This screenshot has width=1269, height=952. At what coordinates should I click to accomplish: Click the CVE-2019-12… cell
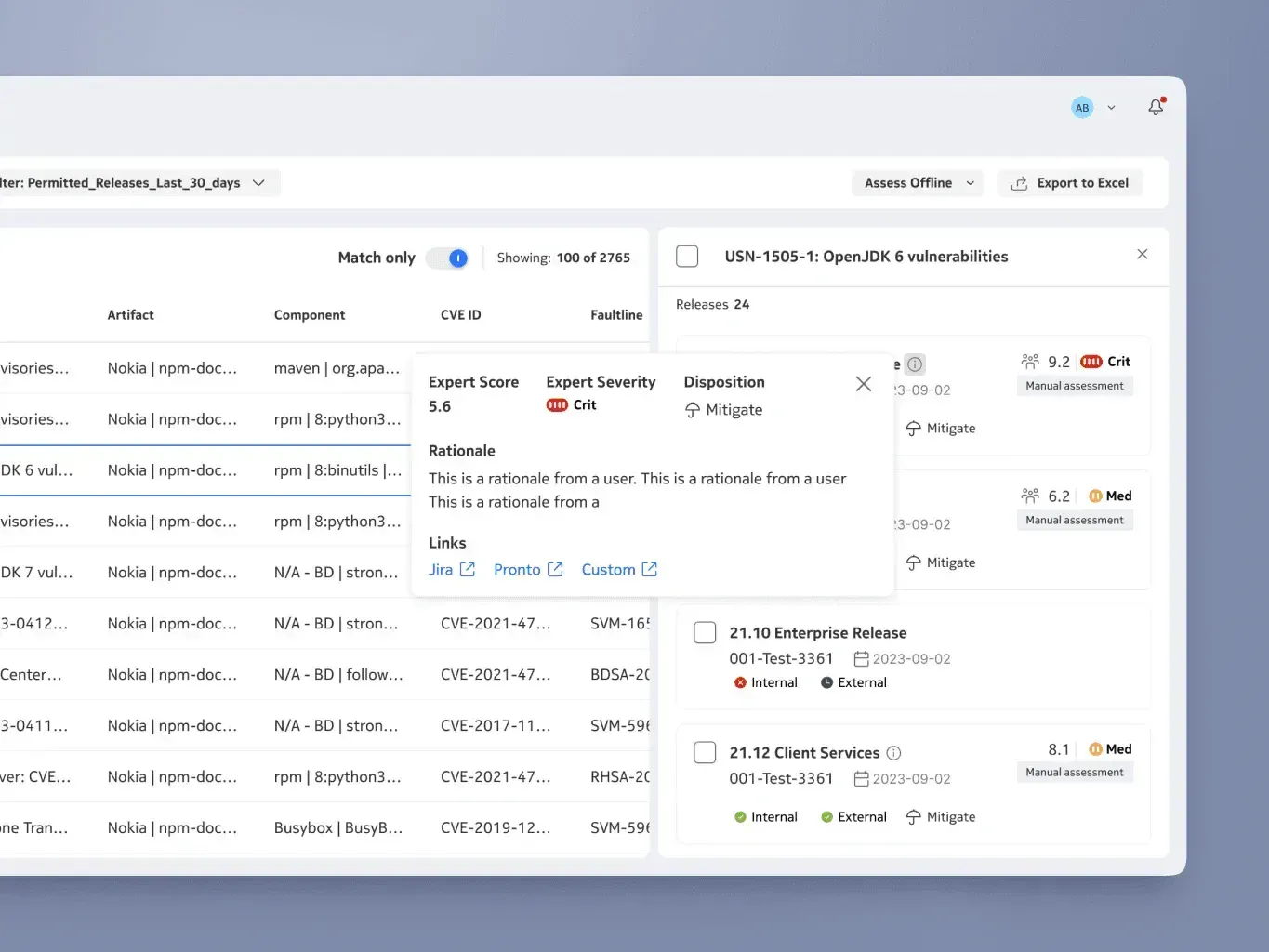tap(496, 827)
